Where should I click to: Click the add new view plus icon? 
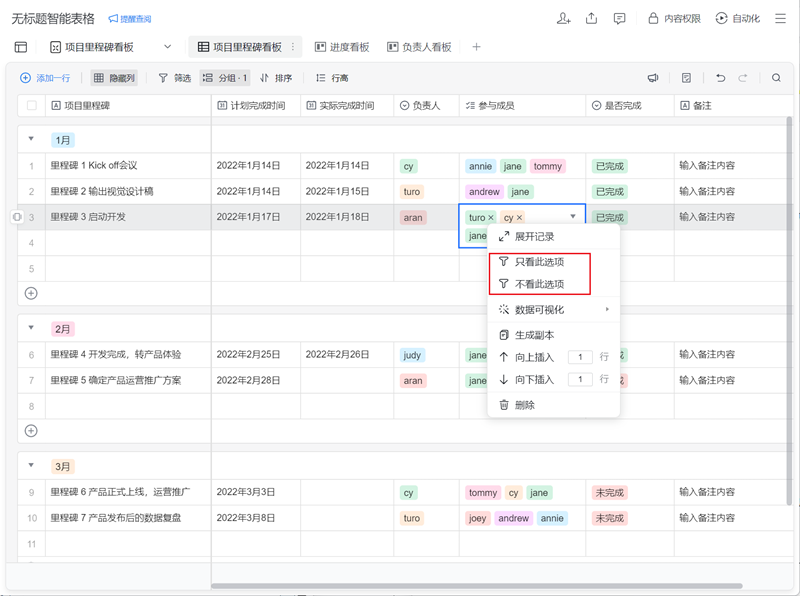click(477, 47)
